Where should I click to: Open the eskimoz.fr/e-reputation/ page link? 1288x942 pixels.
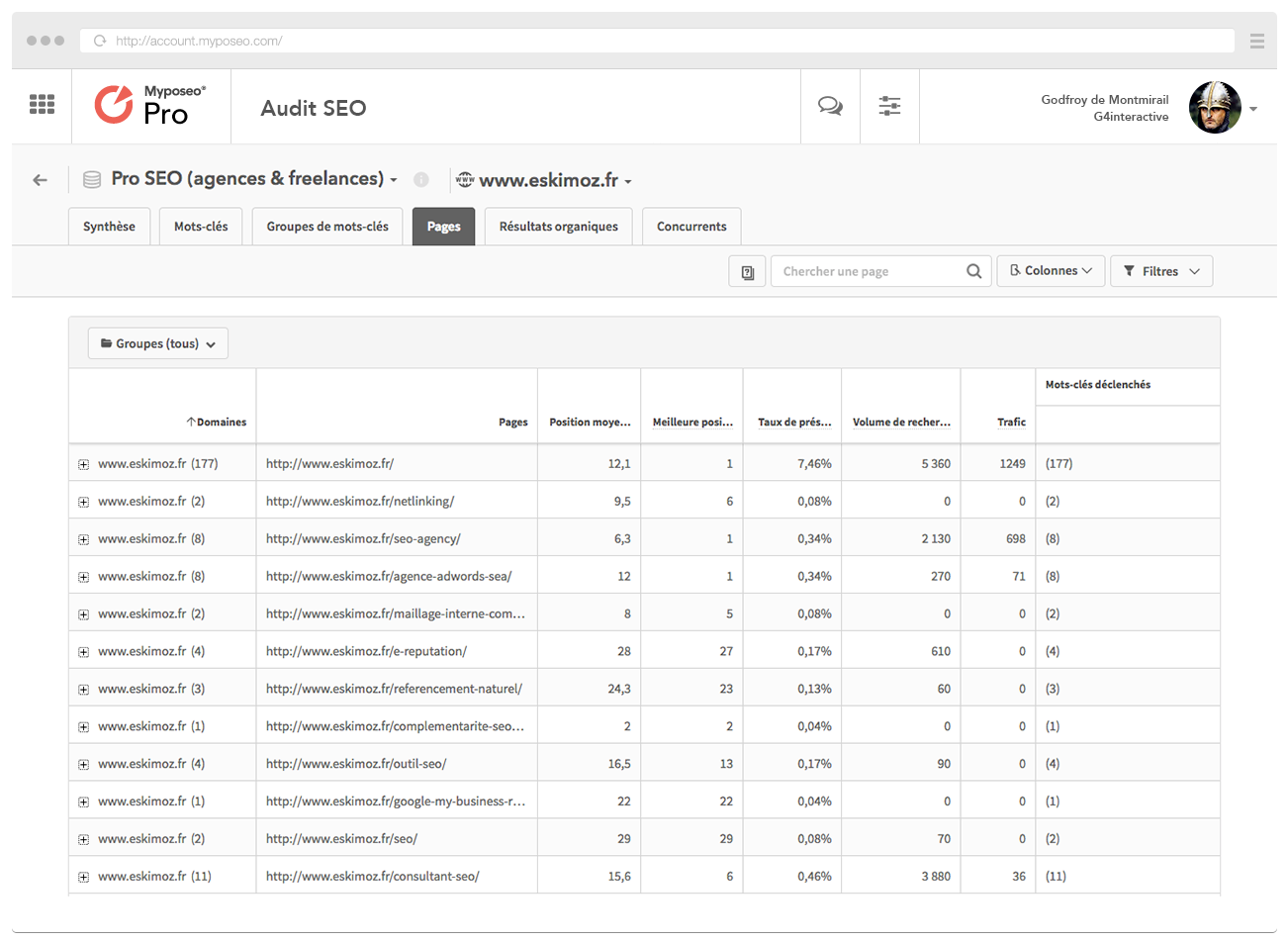pyautogui.click(x=366, y=651)
